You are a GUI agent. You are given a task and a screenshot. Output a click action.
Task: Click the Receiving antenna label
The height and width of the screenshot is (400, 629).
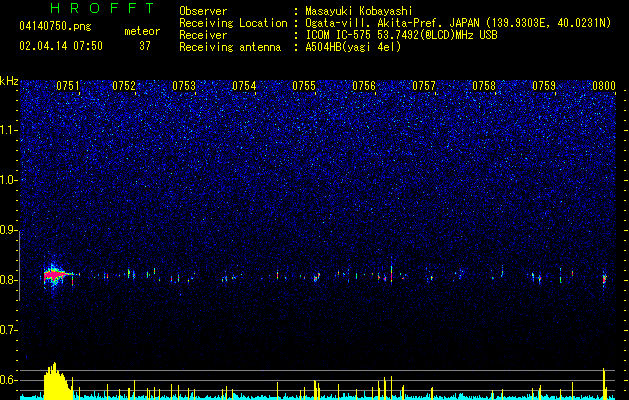[x=230, y=47]
